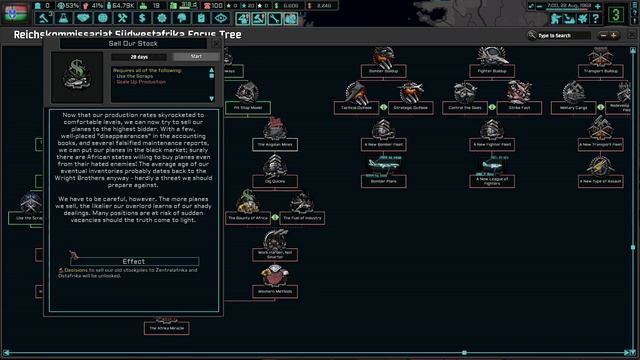
Task: Open the logistics clipboard menu
Action: (201, 18)
